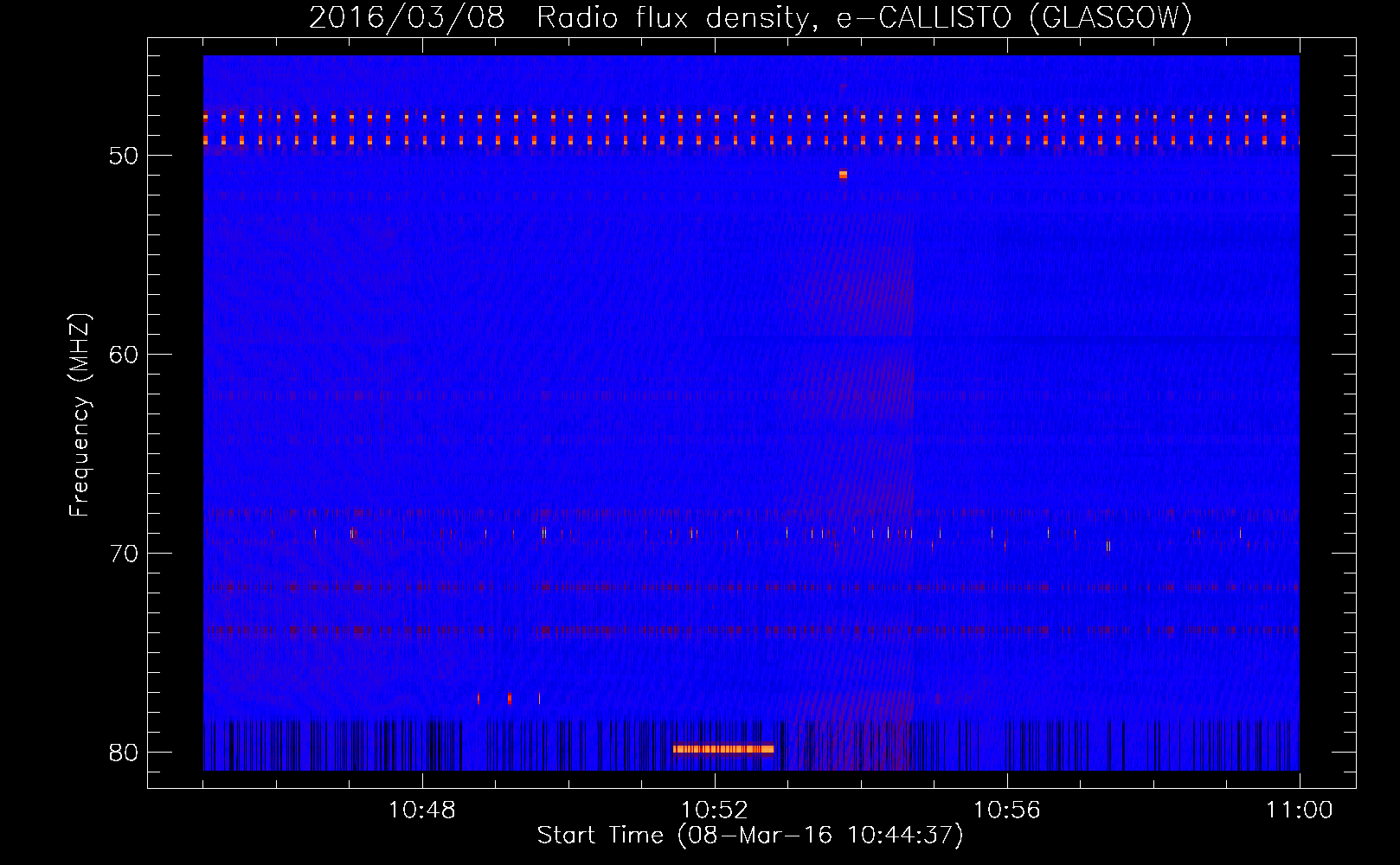This screenshot has width=1400, height=865.
Task: Click the 11:00 time tick label
Action: coord(1300,811)
